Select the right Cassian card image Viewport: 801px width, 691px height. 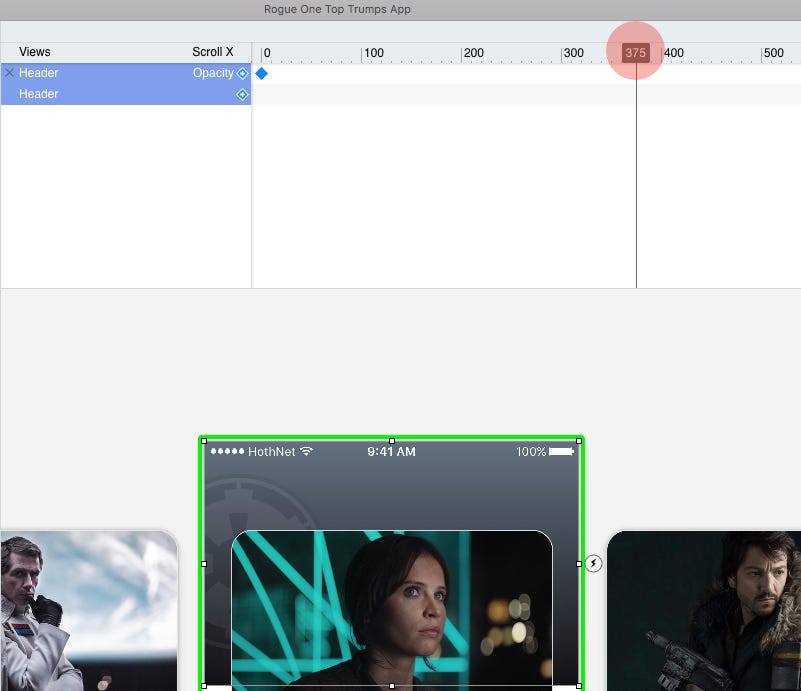click(x=704, y=611)
